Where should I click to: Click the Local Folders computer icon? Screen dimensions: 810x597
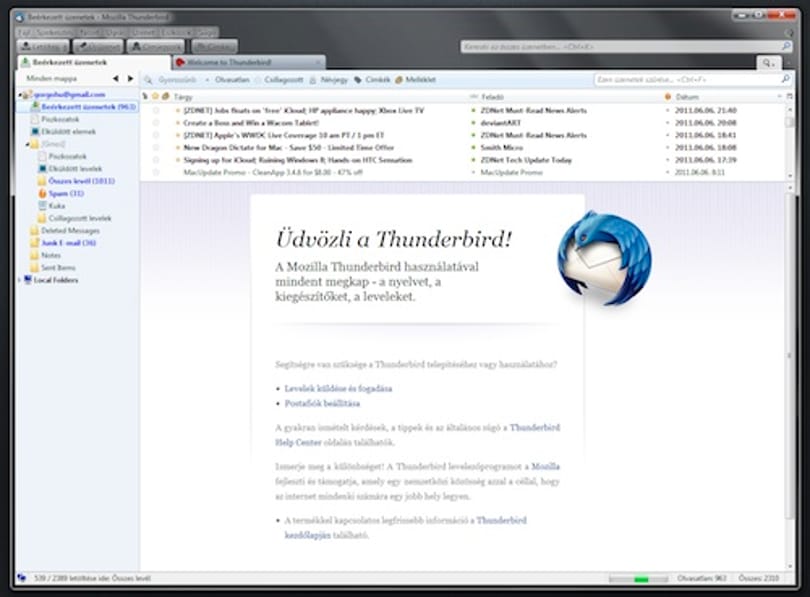coord(28,280)
